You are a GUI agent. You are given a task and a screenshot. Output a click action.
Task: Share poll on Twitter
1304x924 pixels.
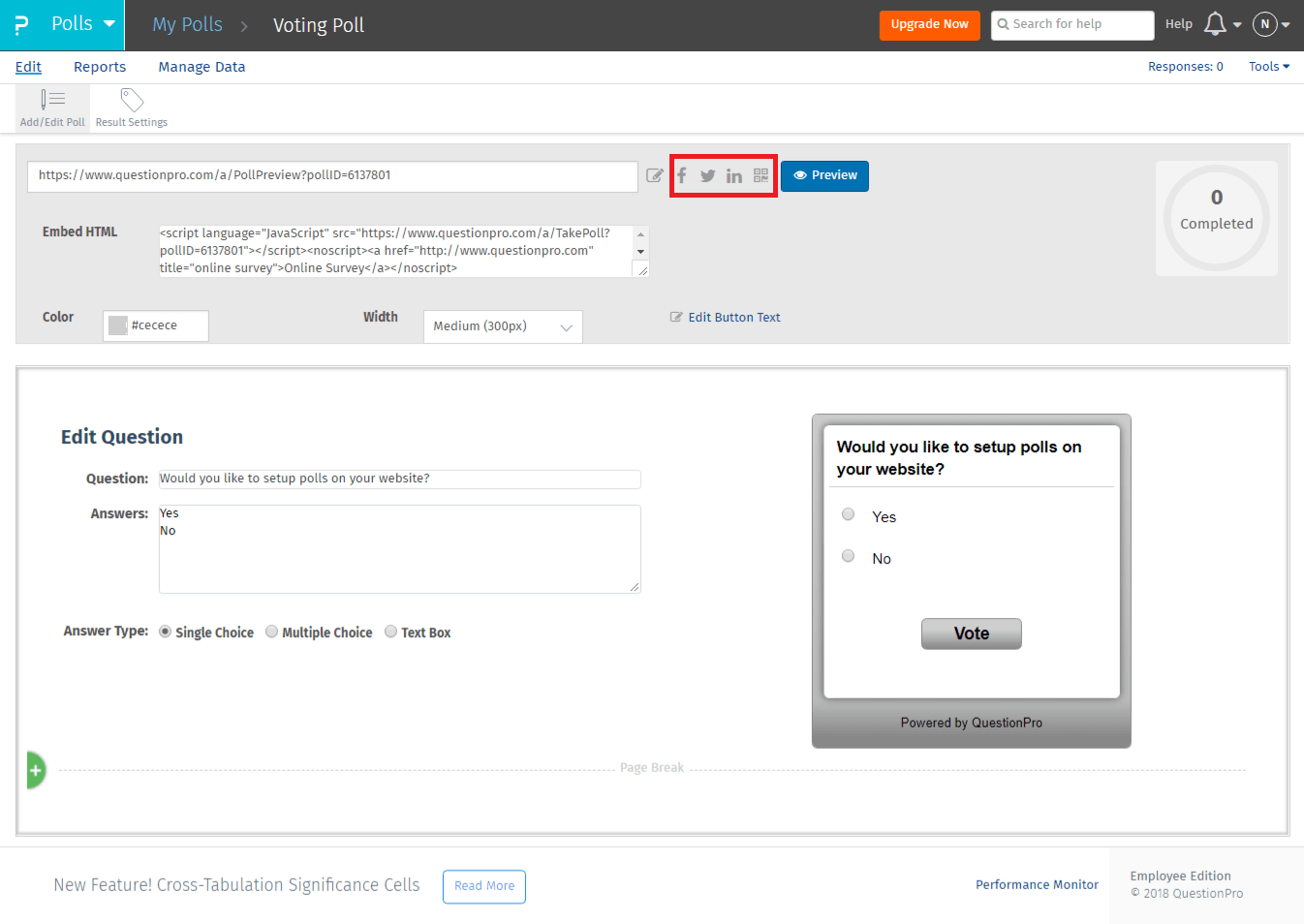pyautogui.click(x=708, y=176)
